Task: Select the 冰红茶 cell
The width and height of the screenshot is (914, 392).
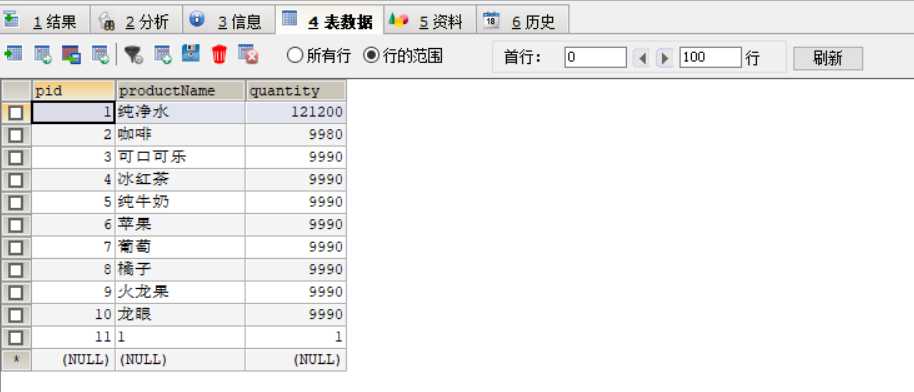Action: coord(180,180)
